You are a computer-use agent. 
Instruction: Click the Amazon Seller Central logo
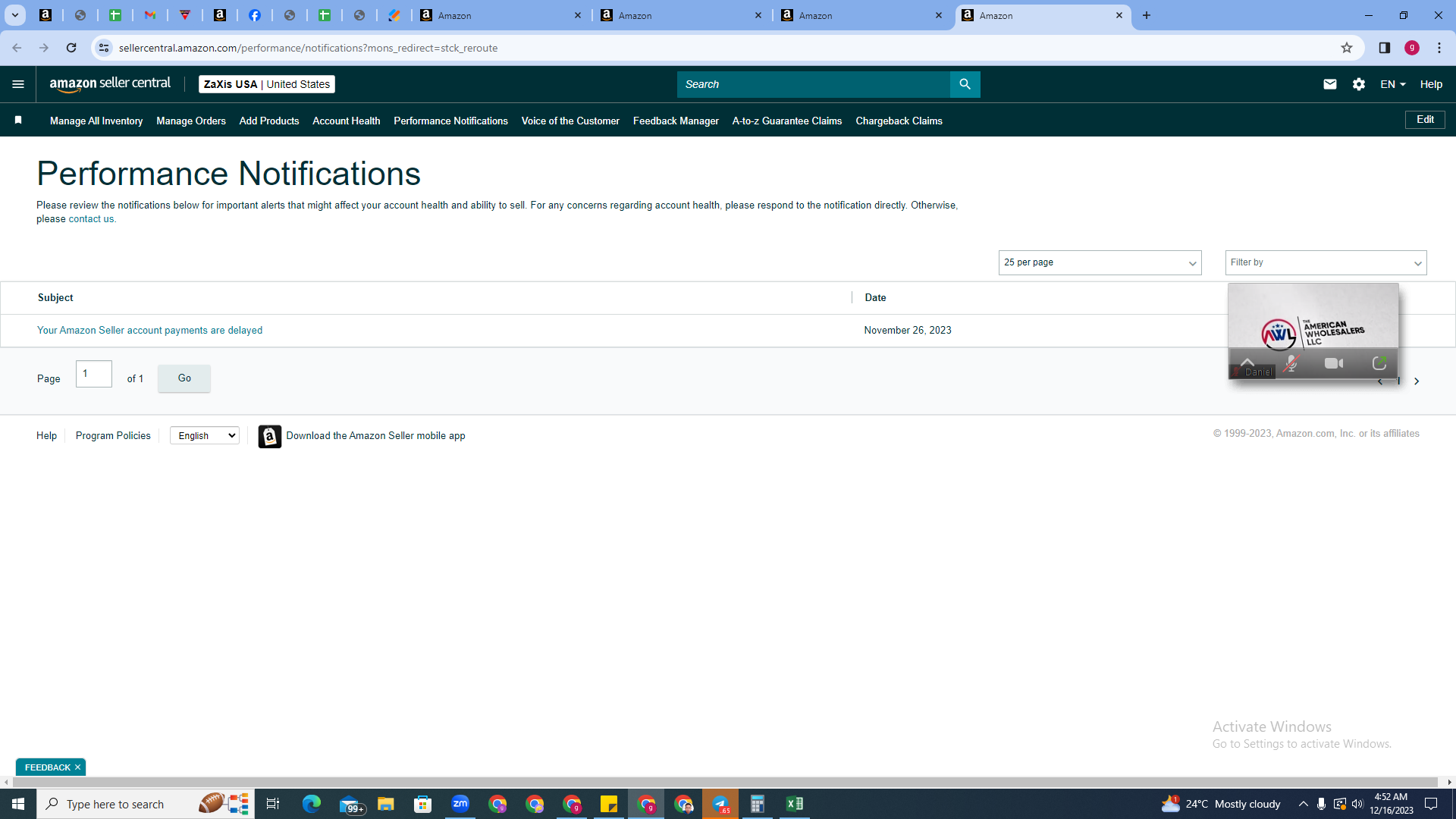110,84
